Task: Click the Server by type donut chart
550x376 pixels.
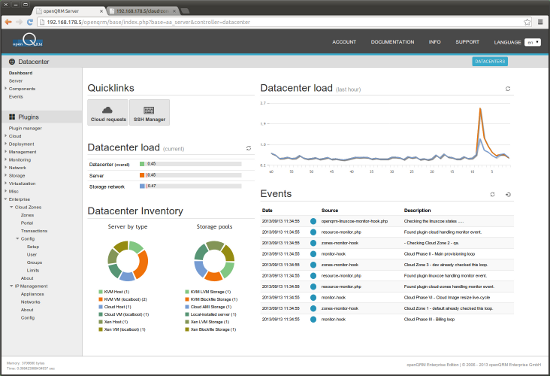Action: 128,261
